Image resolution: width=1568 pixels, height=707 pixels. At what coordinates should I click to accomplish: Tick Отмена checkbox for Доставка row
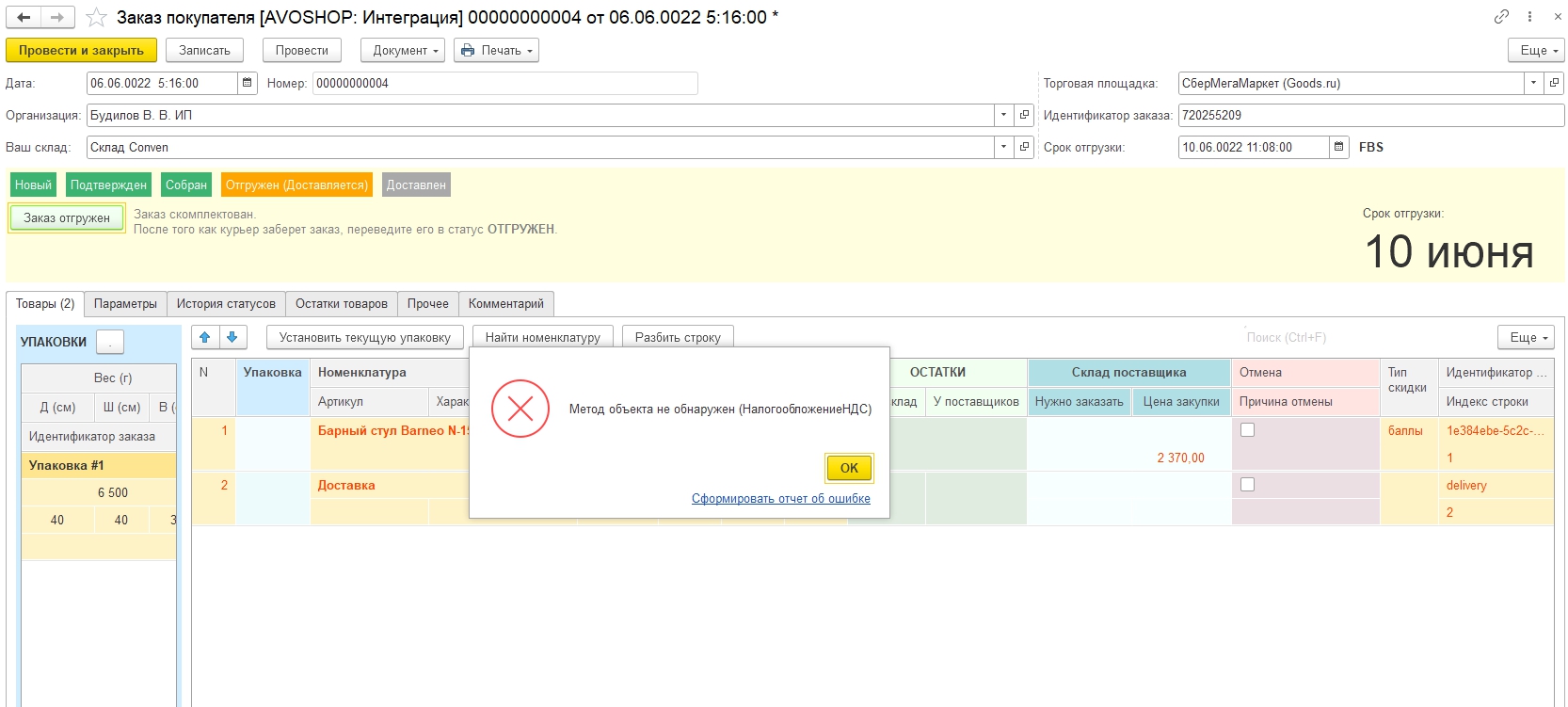coord(1247,485)
